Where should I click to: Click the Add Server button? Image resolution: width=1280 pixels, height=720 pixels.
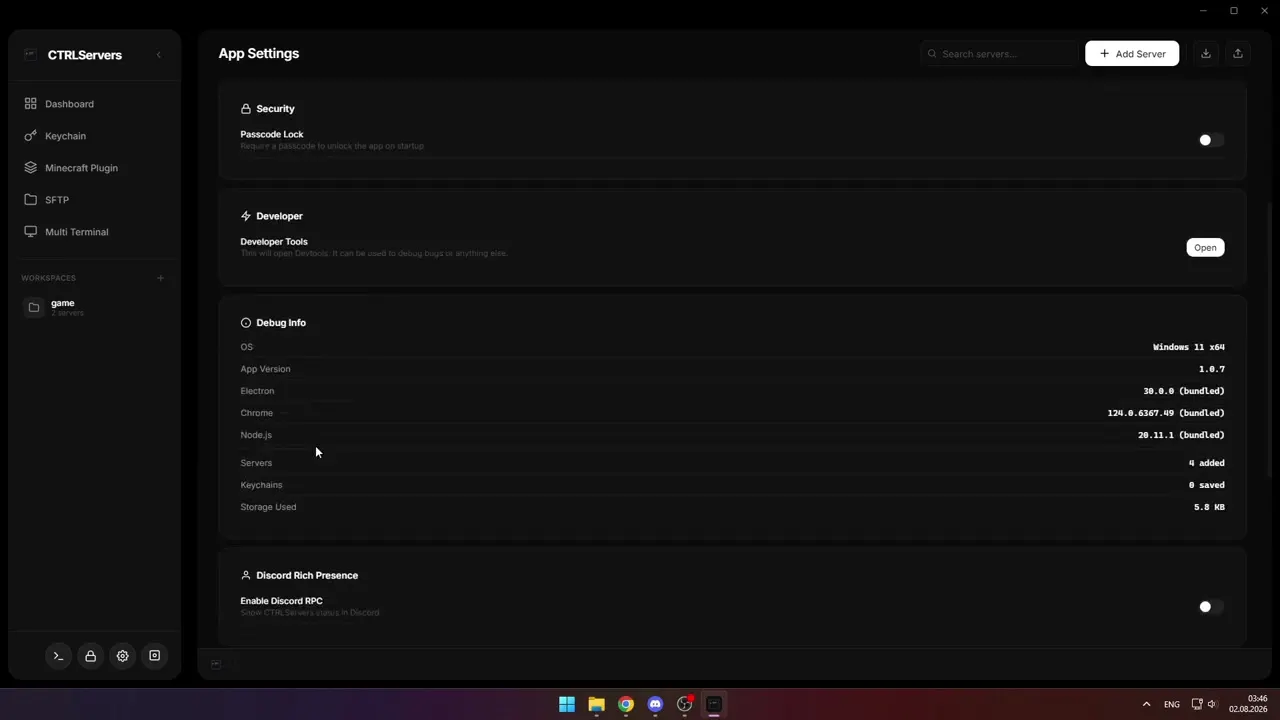1132,54
